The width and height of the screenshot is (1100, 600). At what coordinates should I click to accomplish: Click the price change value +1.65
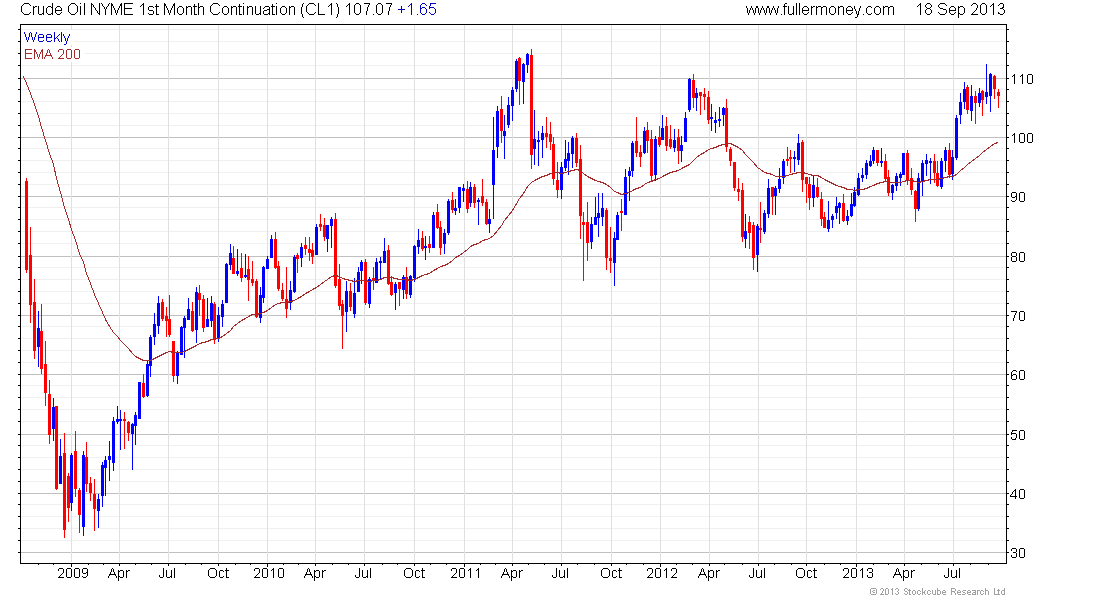(417, 10)
